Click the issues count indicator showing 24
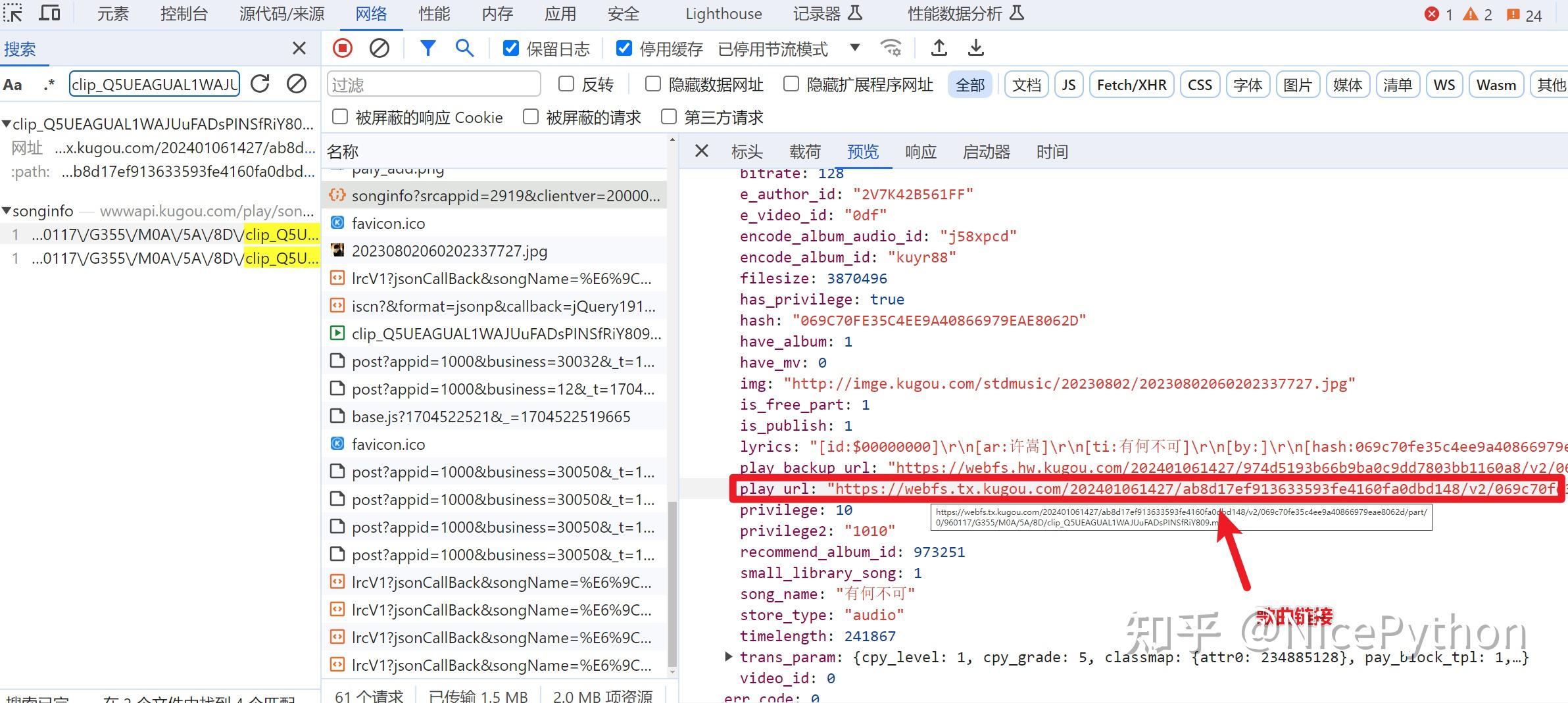This screenshot has width=1568, height=703. 1524,14
